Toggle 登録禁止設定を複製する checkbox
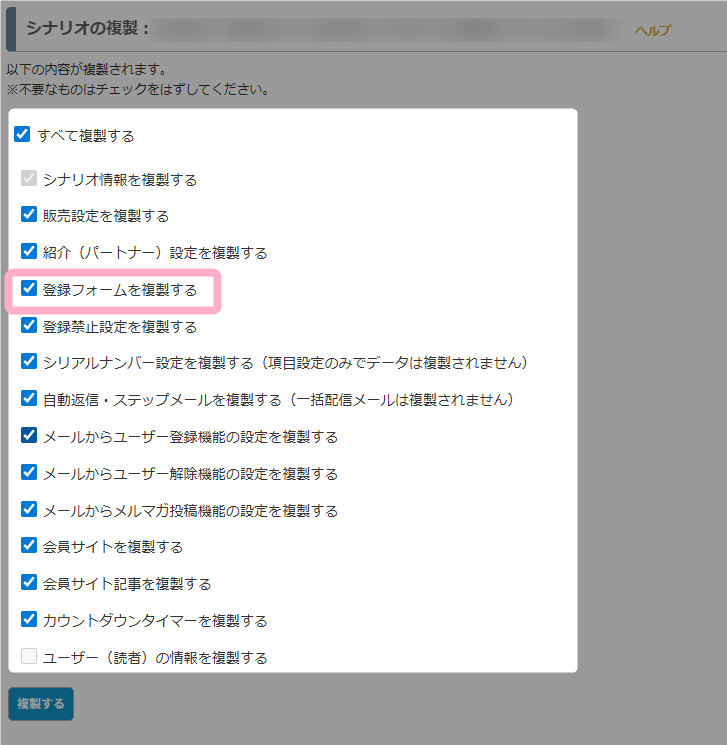Viewport: 727px width, 745px height. tap(29, 326)
